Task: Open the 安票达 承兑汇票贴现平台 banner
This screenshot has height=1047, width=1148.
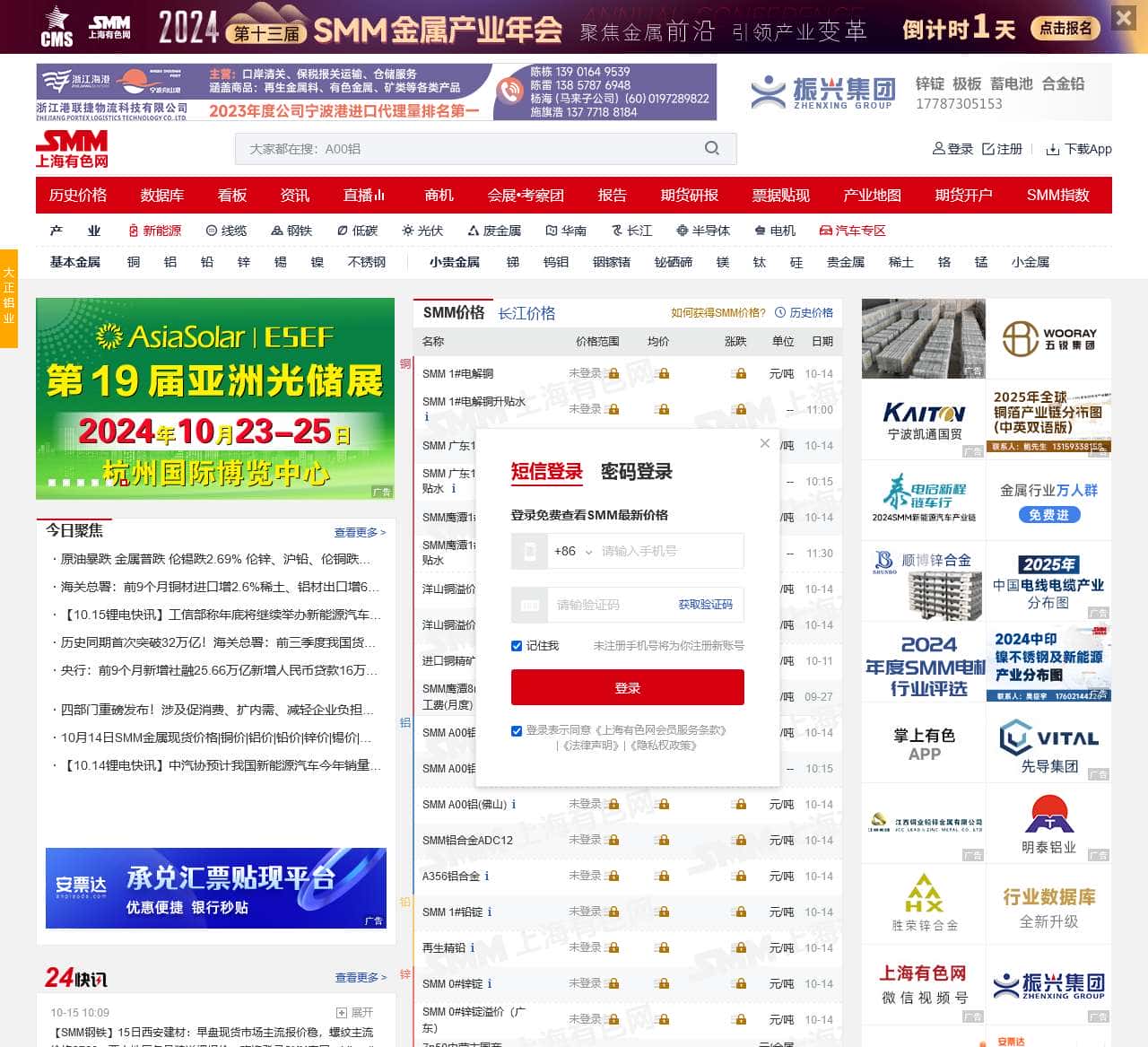Action: [x=216, y=888]
